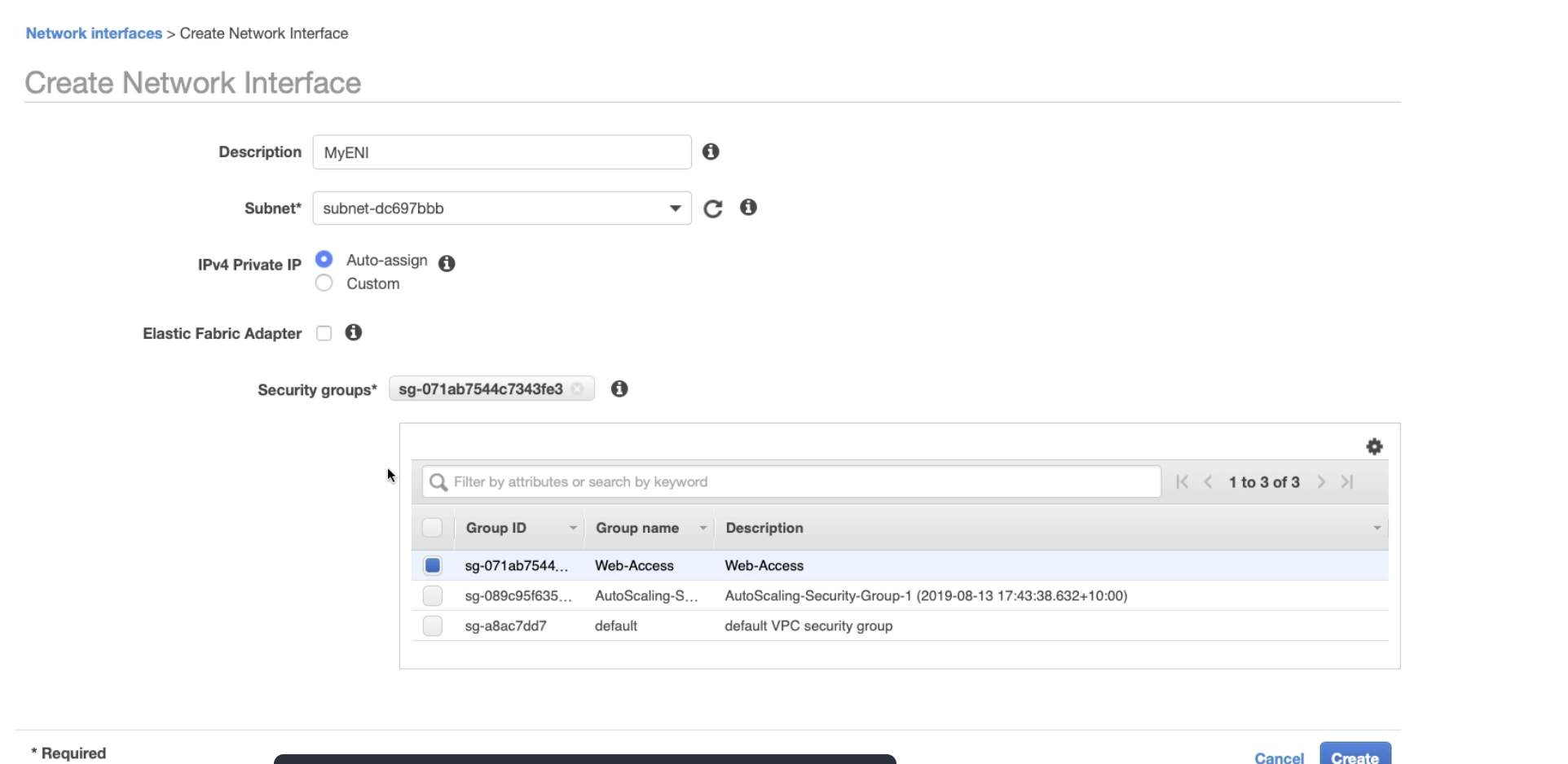Click the security group filter search field
The image size is (1568, 764).
791,482
